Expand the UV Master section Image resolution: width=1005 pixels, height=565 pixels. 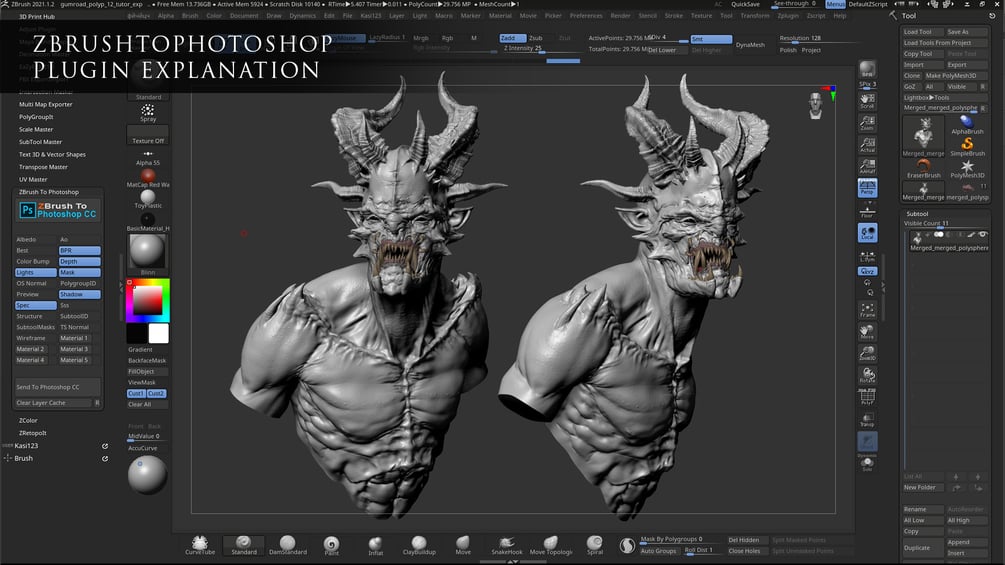click(33, 179)
